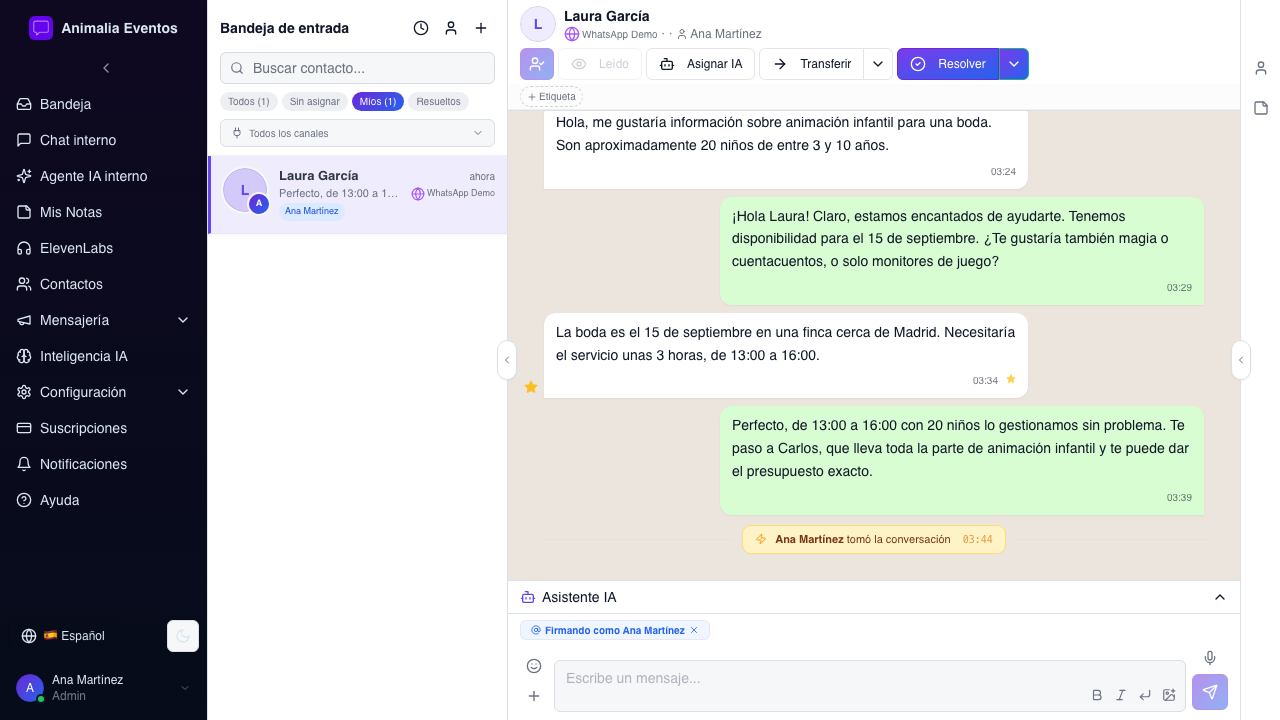
Task: Collapse the sidebar with the left chevron
Action: click(x=106, y=68)
